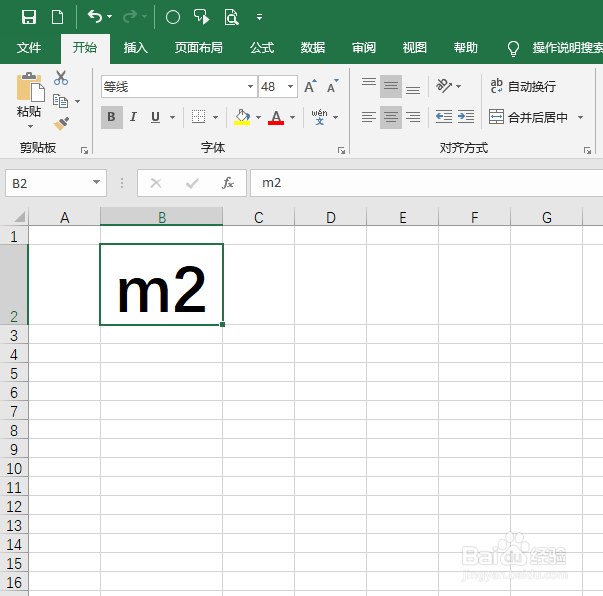
Task: Expand the font name dropdown arrow
Action: [x=250, y=86]
